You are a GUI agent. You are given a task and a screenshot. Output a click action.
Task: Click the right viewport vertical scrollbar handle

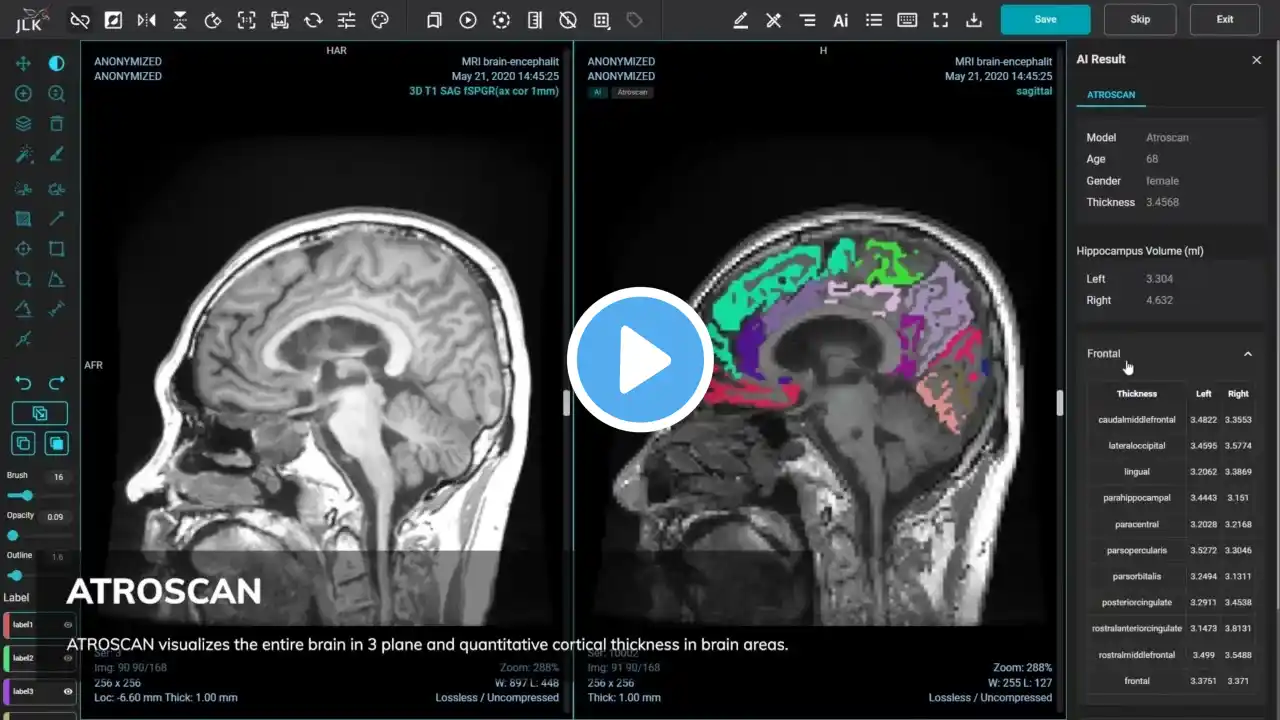[1060, 402]
